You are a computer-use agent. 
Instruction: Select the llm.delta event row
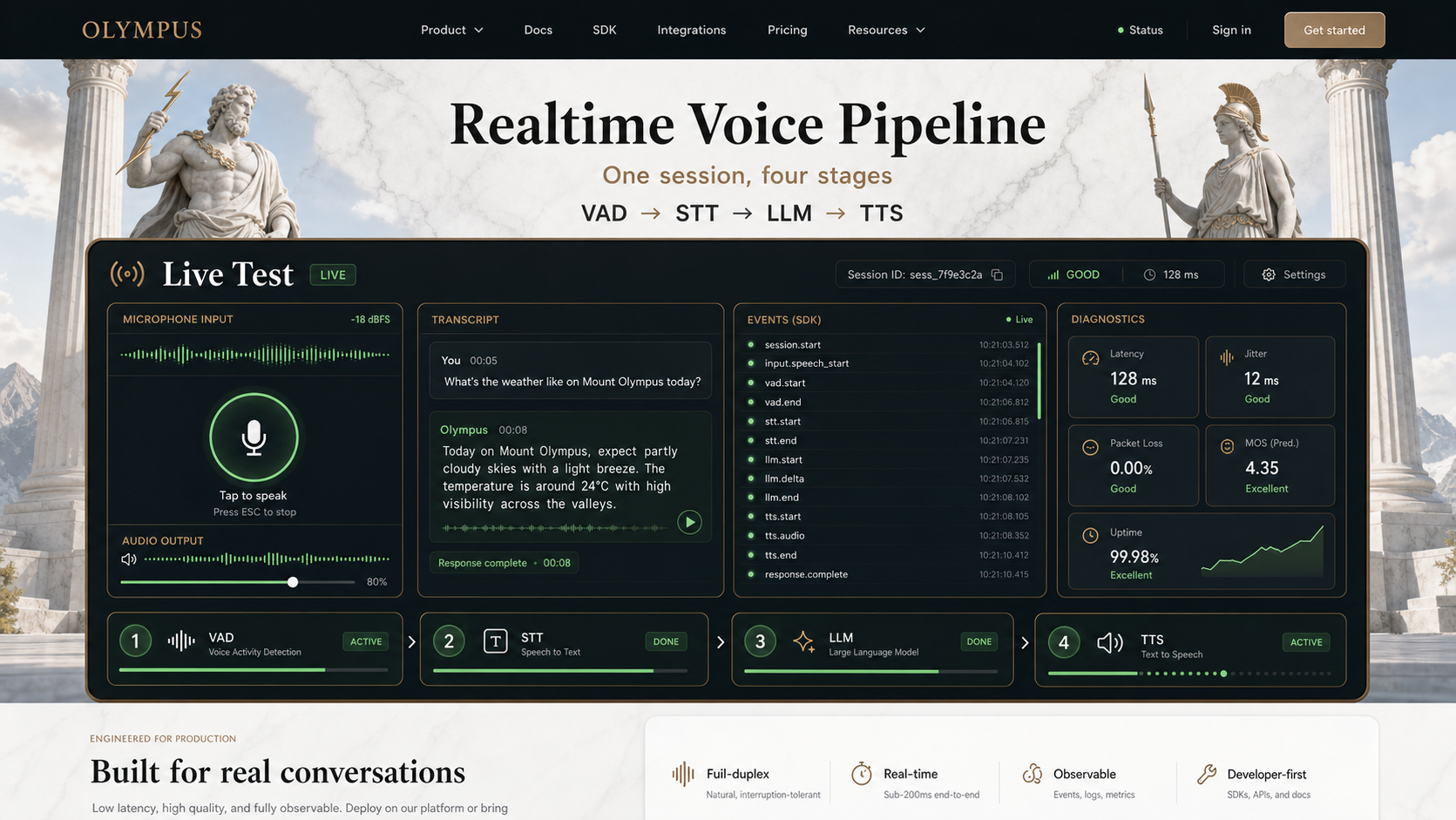(888, 478)
